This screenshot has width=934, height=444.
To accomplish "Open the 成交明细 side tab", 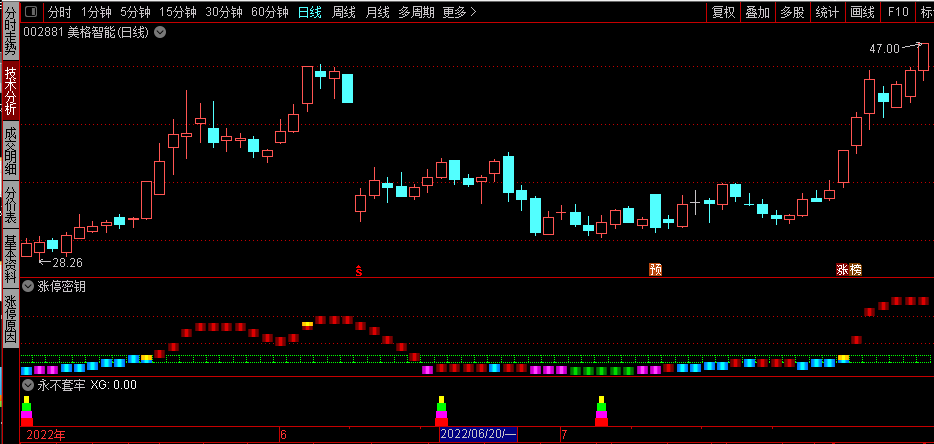I will [x=11, y=151].
